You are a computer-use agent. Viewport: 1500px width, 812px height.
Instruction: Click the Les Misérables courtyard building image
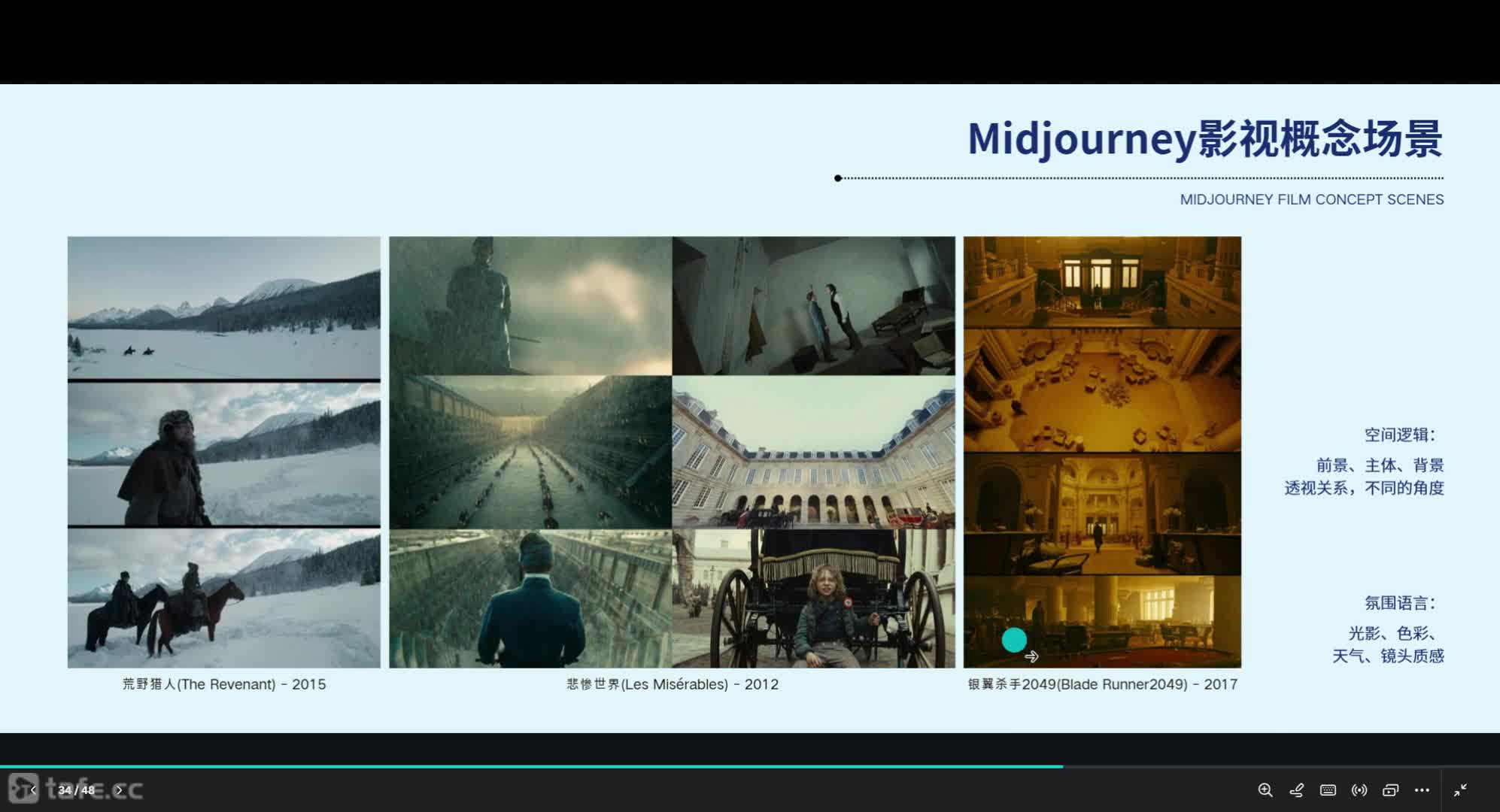tap(813, 451)
